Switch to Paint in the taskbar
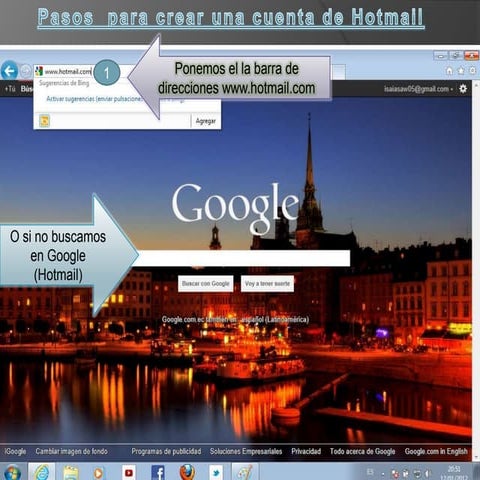The width and height of the screenshot is (480, 480). (244, 472)
